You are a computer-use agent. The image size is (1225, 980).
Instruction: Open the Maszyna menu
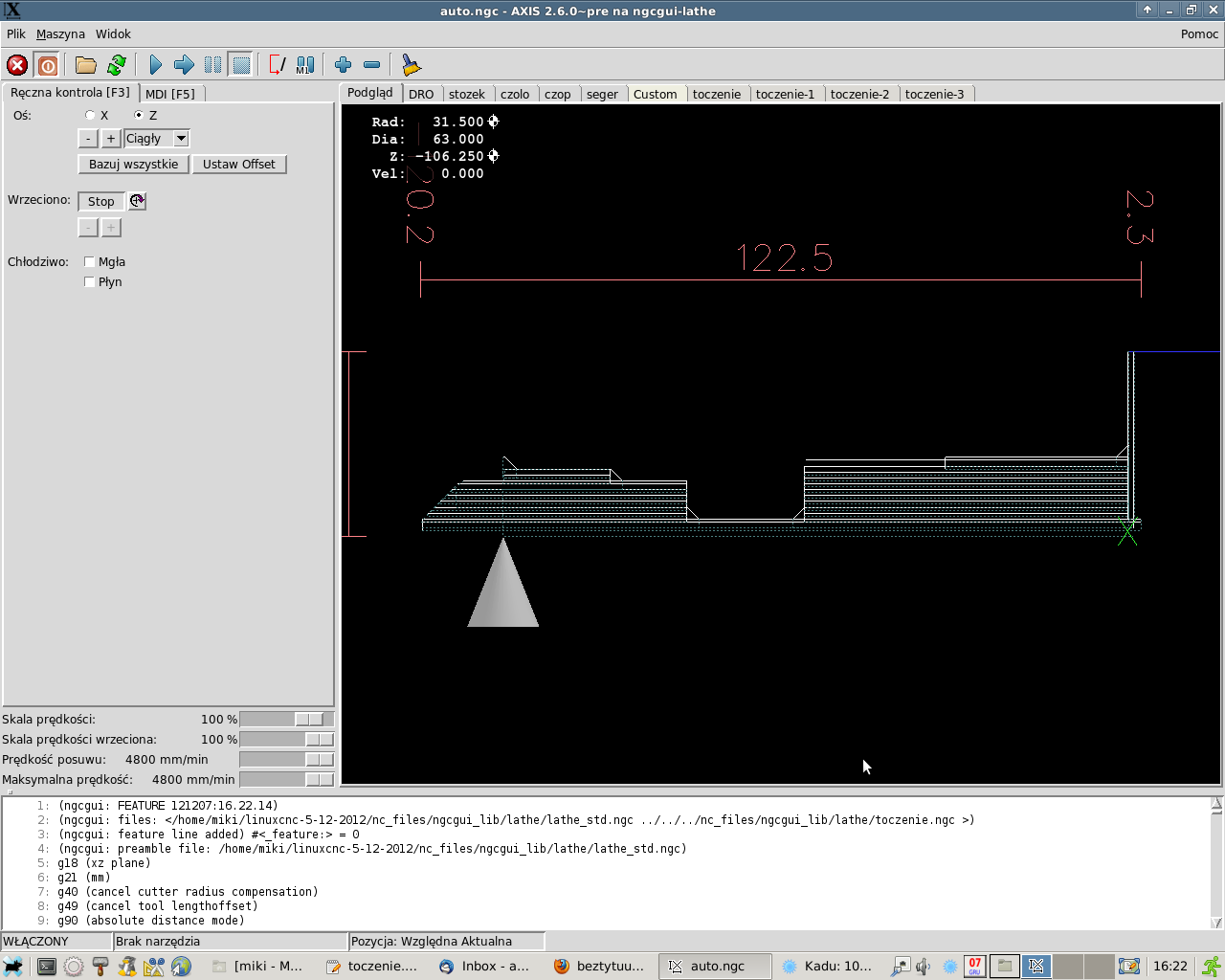[60, 33]
